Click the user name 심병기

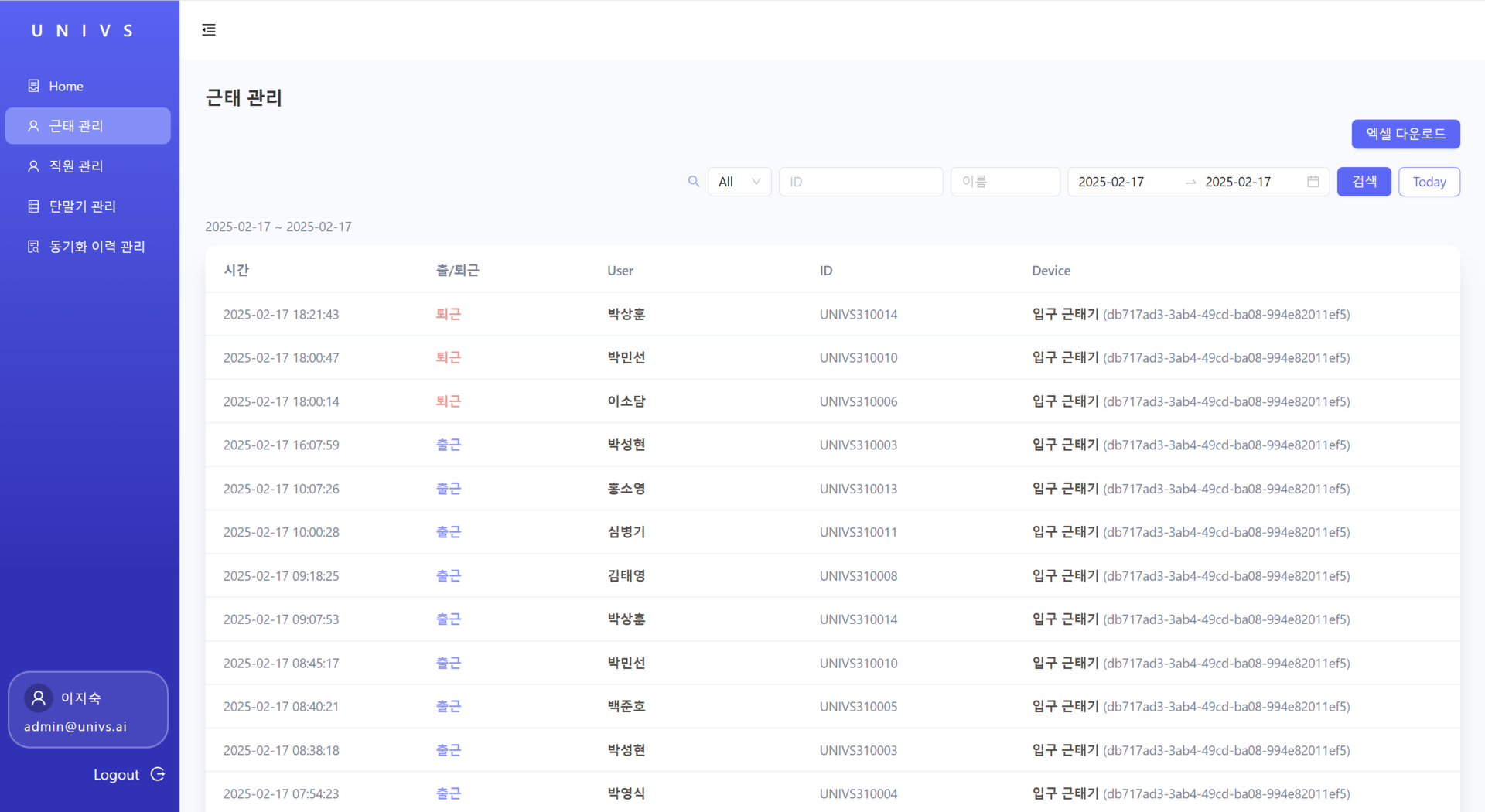click(x=626, y=532)
